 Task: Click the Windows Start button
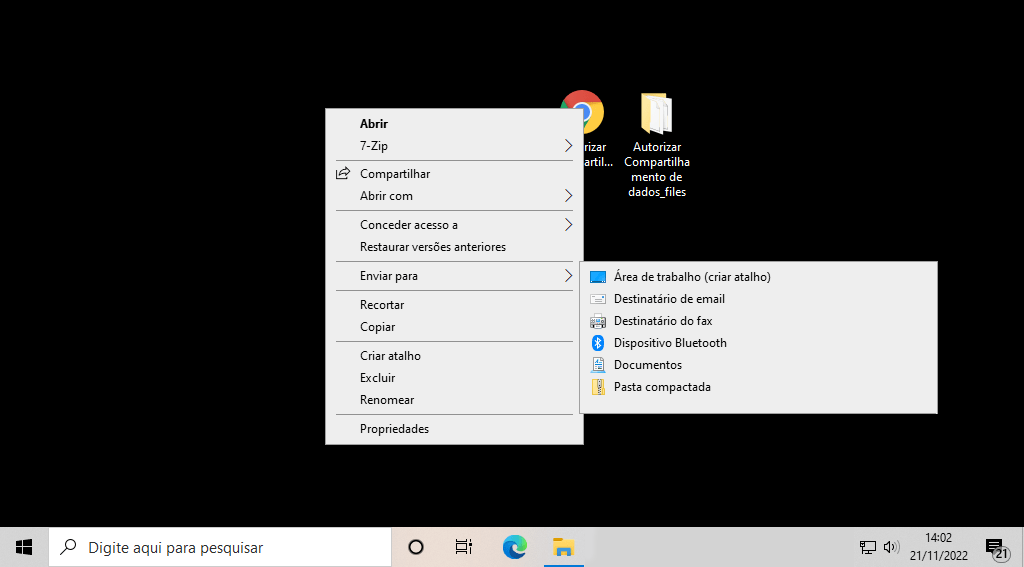[x=24, y=547]
